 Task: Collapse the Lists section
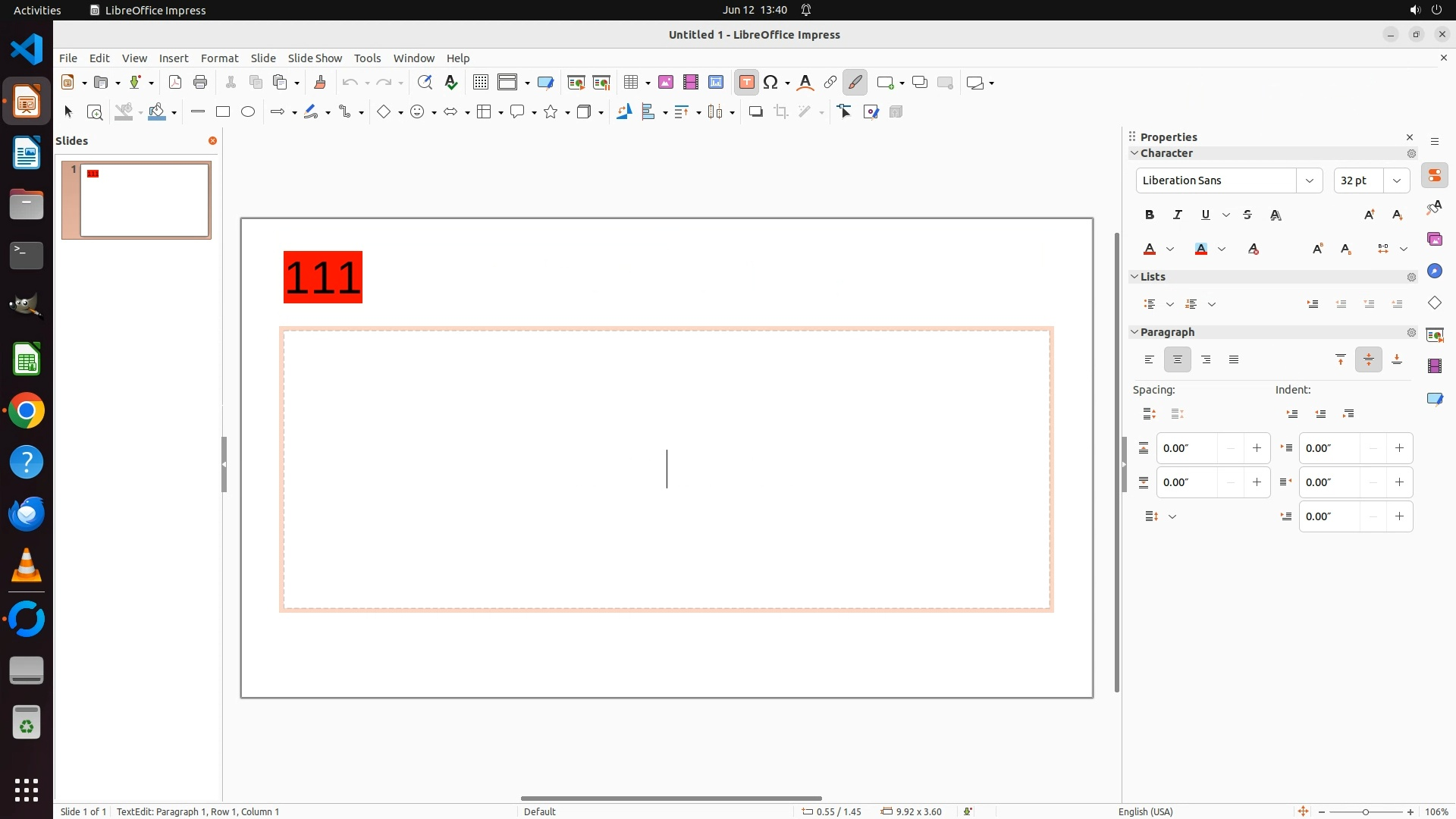(1135, 277)
